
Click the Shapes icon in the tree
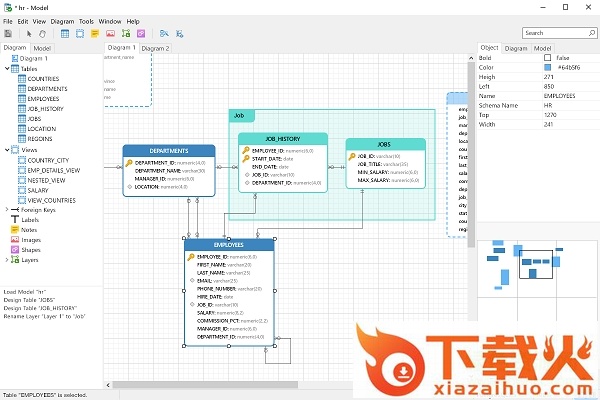[x=15, y=250]
